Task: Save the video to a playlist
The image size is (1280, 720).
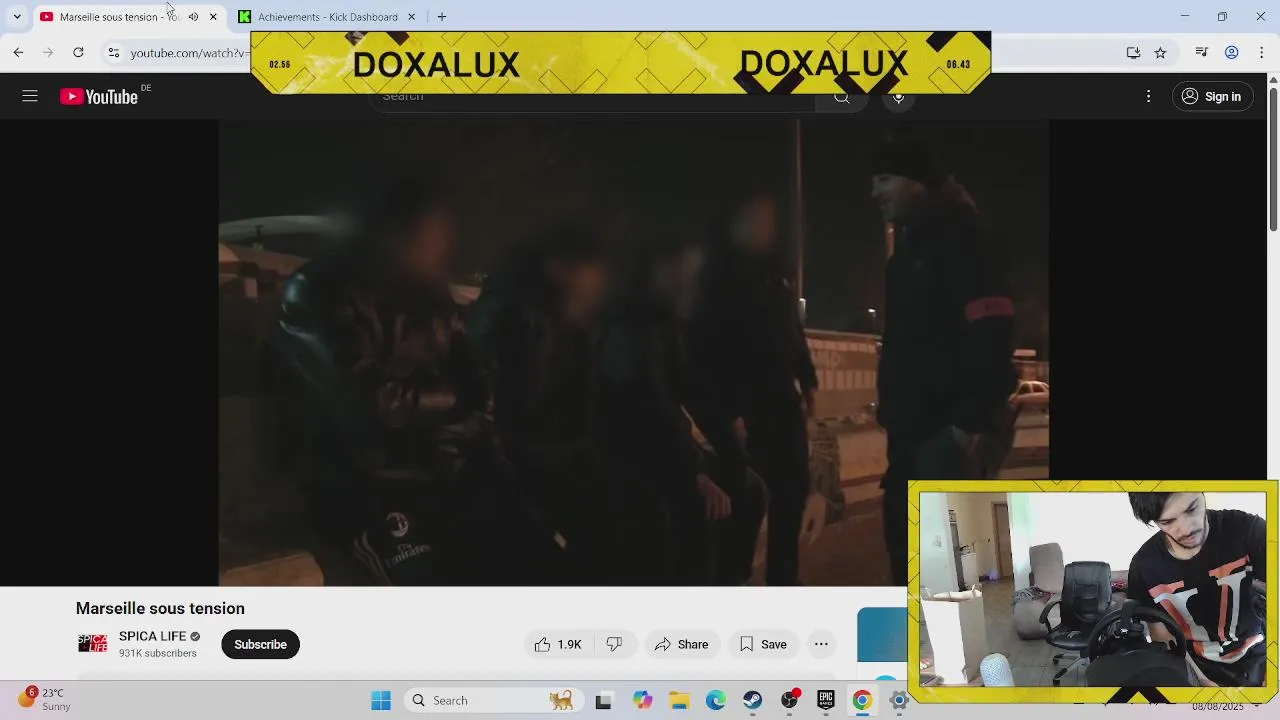Action: [763, 644]
